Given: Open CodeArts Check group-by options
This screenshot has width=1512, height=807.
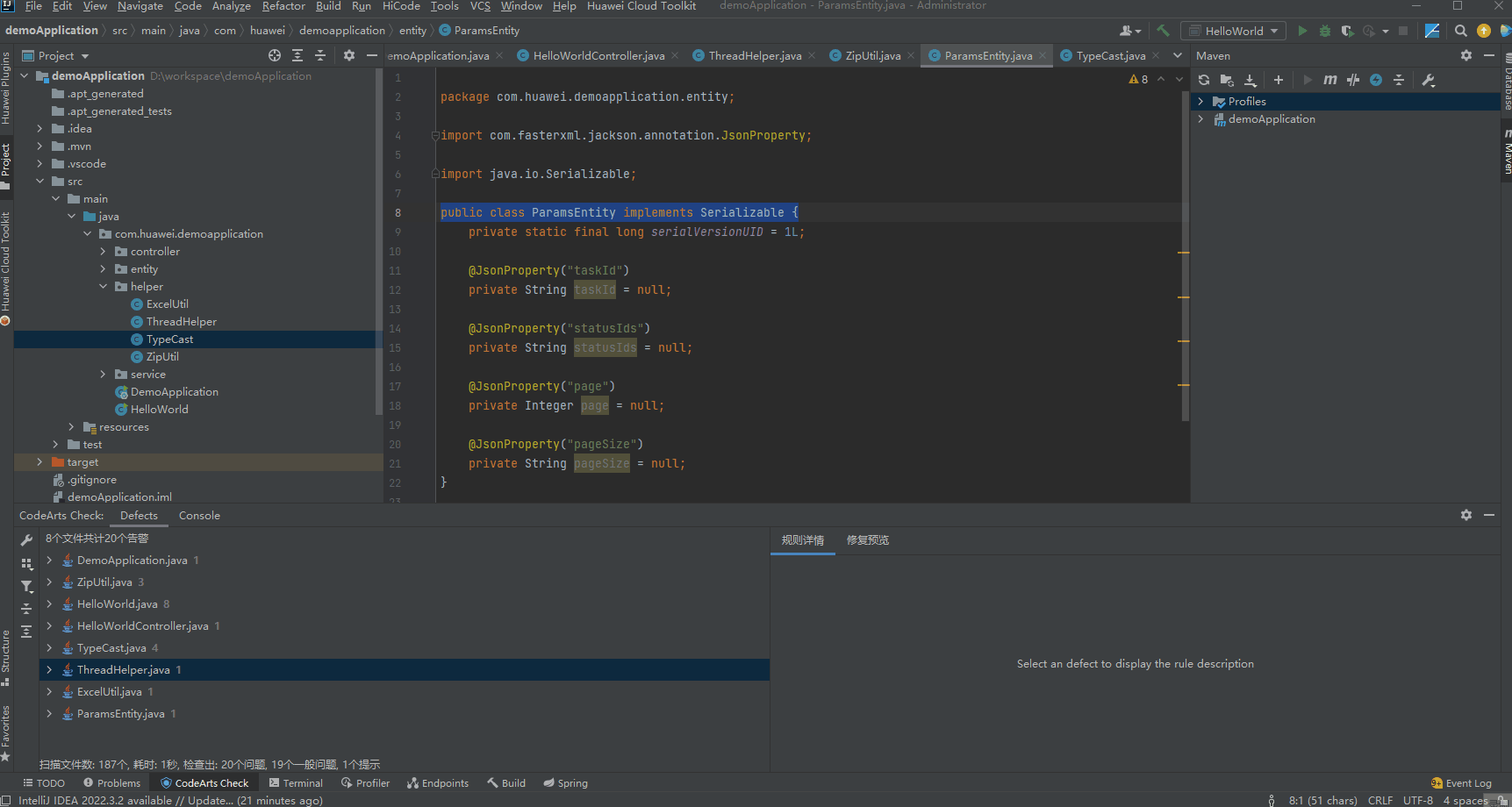Looking at the screenshot, I should click(x=26, y=564).
